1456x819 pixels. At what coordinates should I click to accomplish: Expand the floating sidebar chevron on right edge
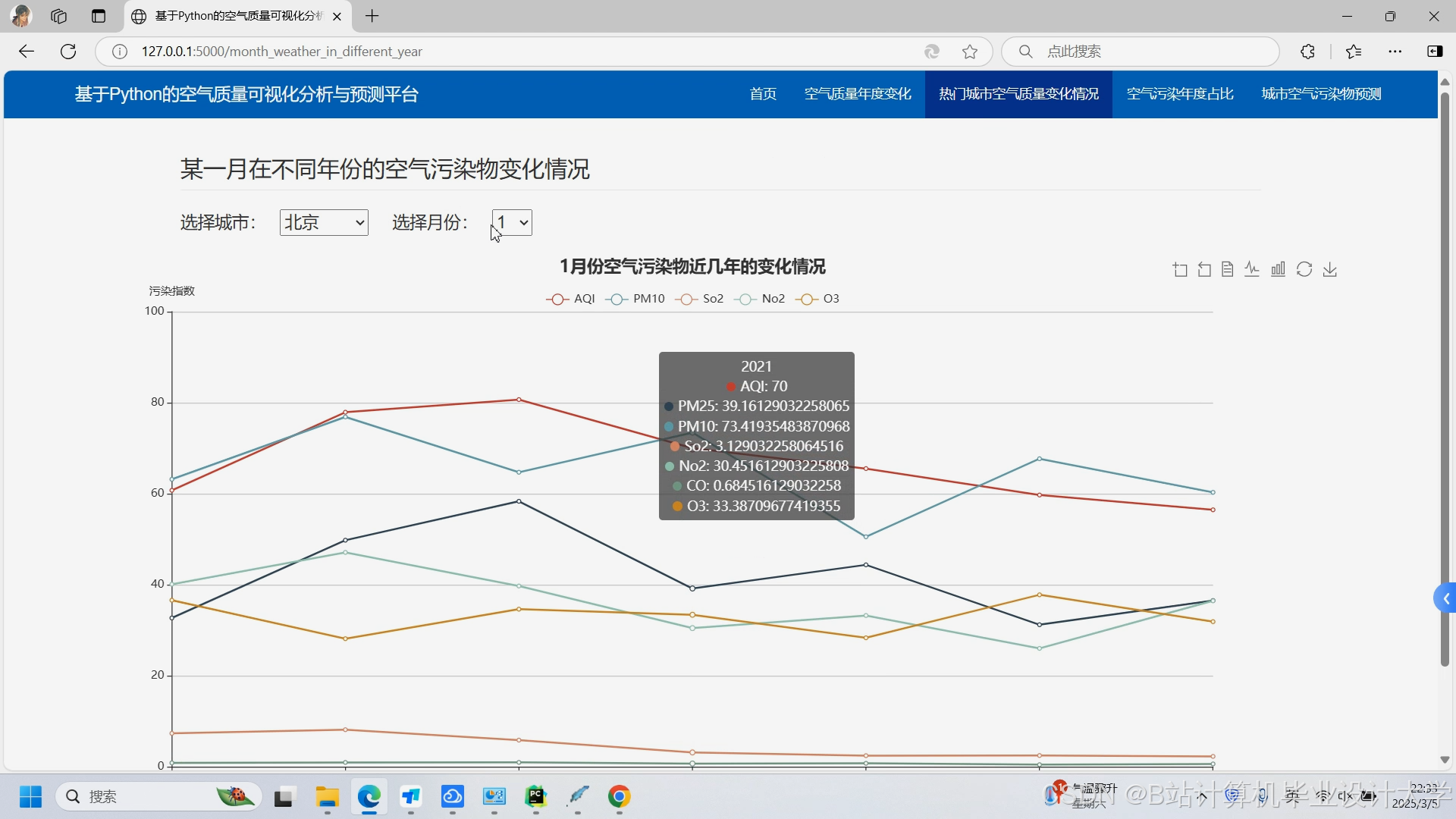[x=1445, y=599]
